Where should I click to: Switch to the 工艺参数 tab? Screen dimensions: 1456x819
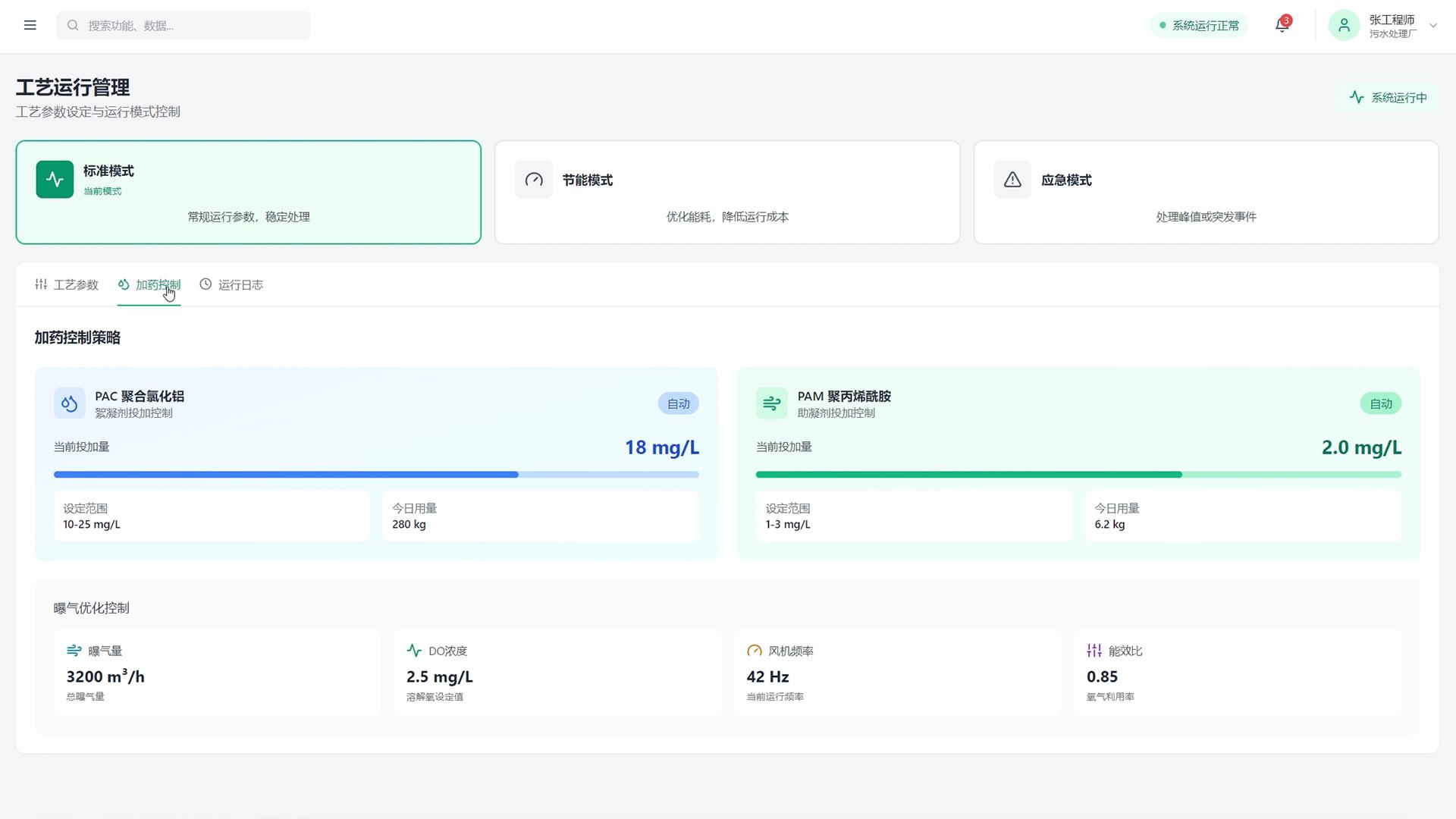pyautogui.click(x=67, y=285)
